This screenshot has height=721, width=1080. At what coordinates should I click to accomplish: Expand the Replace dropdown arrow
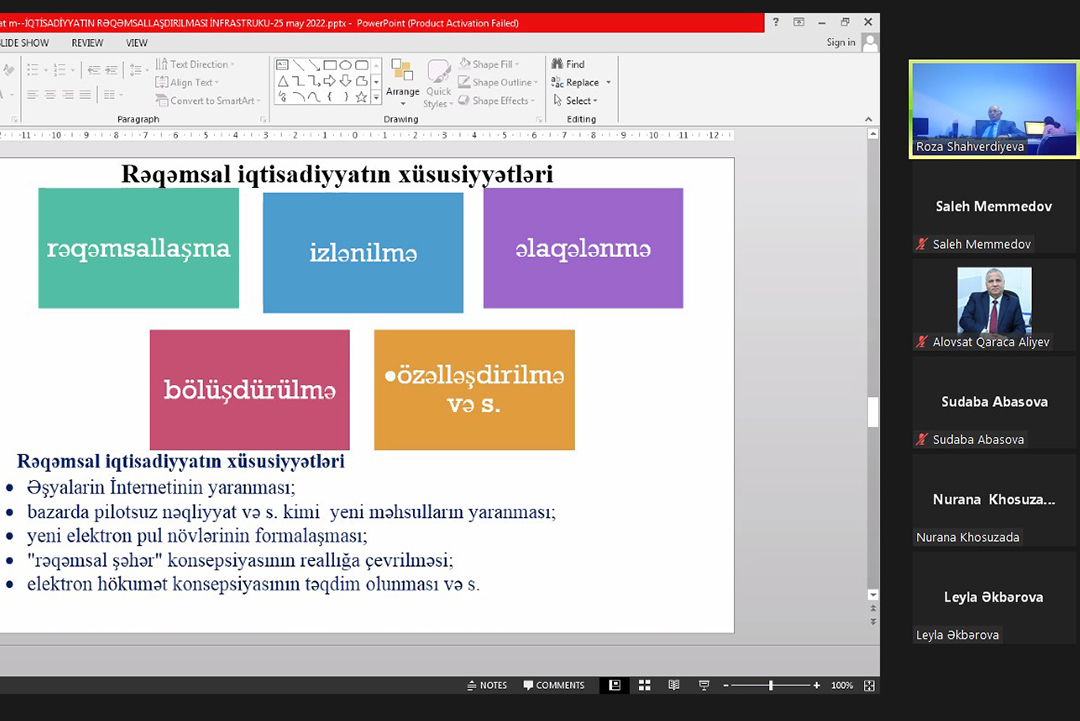608,83
